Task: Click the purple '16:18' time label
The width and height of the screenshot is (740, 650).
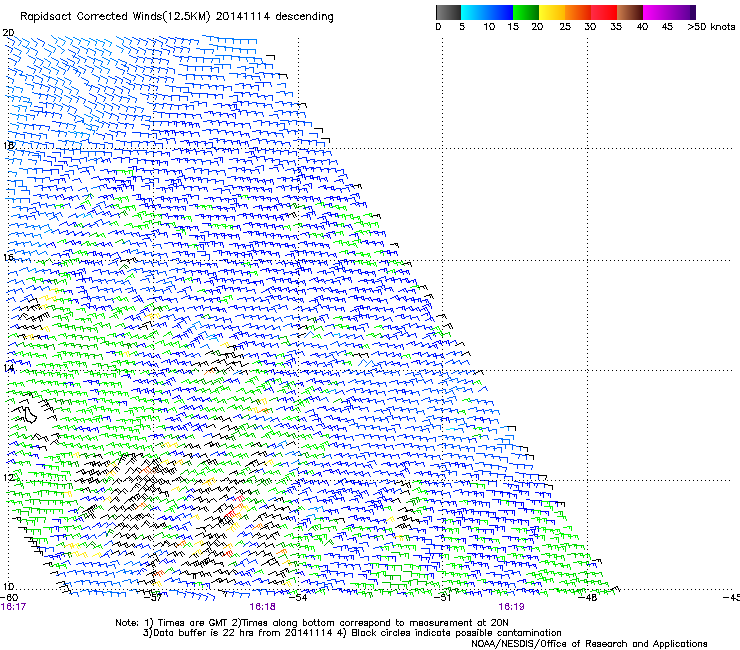Action: [x=262, y=607]
